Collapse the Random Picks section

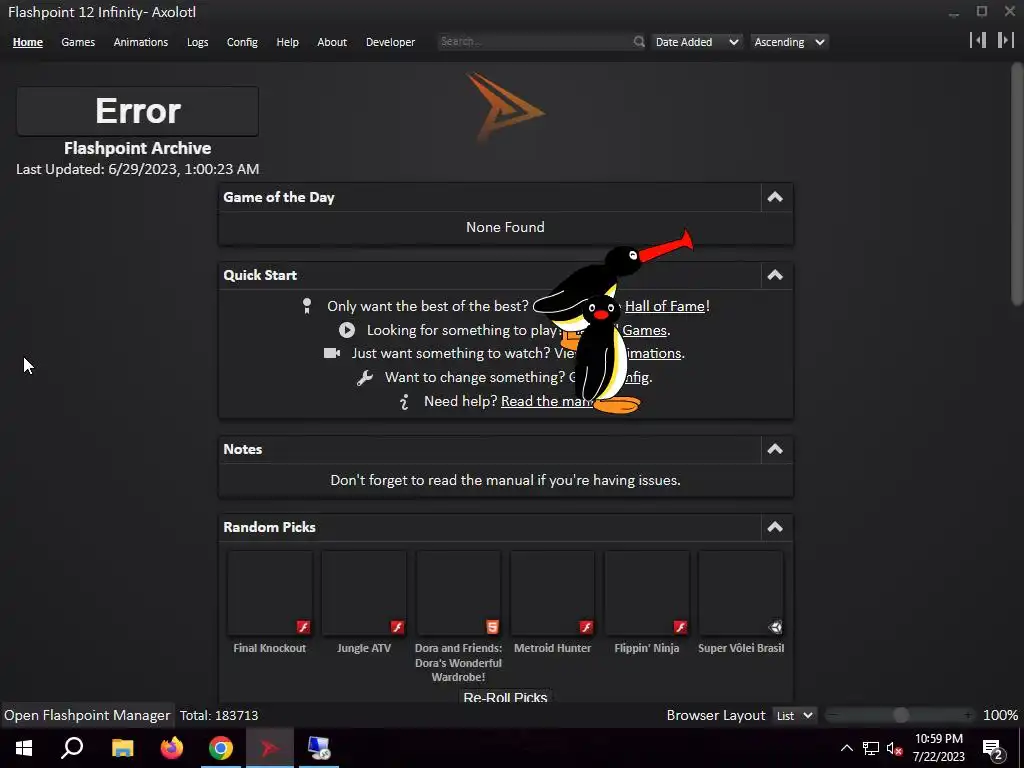pos(775,527)
